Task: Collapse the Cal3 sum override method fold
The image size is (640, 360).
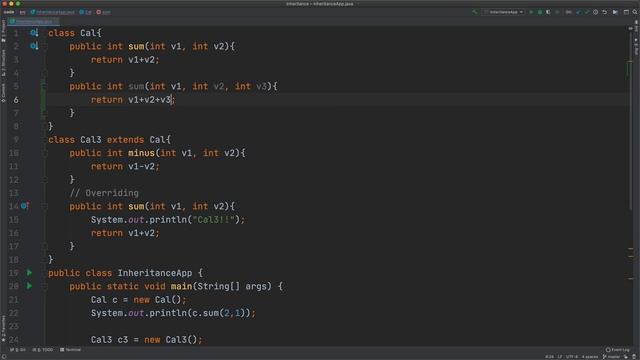Action: (x=44, y=207)
